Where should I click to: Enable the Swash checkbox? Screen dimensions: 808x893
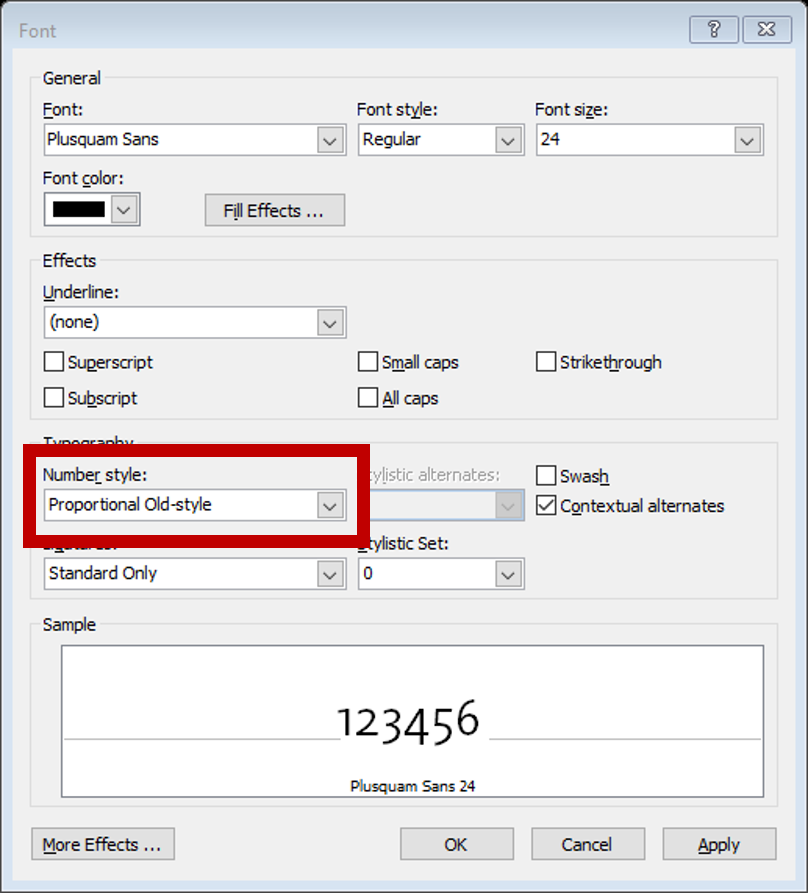coord(545,476)
